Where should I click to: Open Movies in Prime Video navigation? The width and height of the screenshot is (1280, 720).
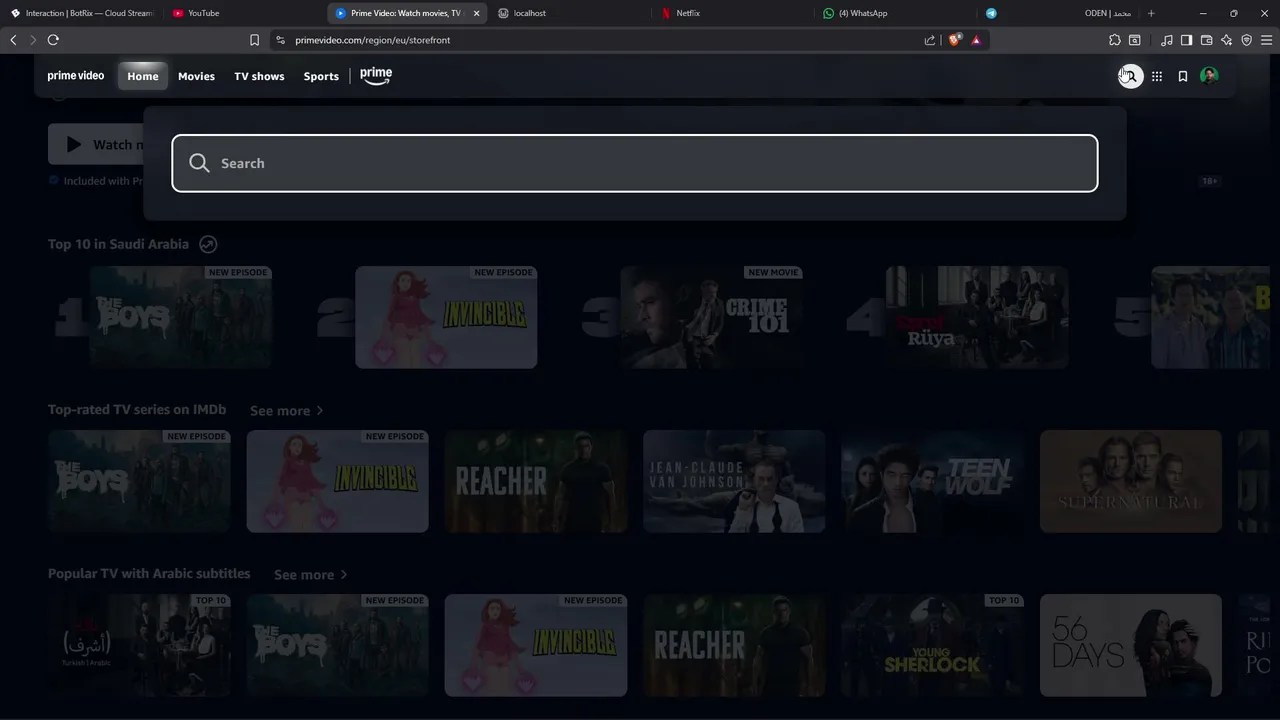click(x=196, y=76)
